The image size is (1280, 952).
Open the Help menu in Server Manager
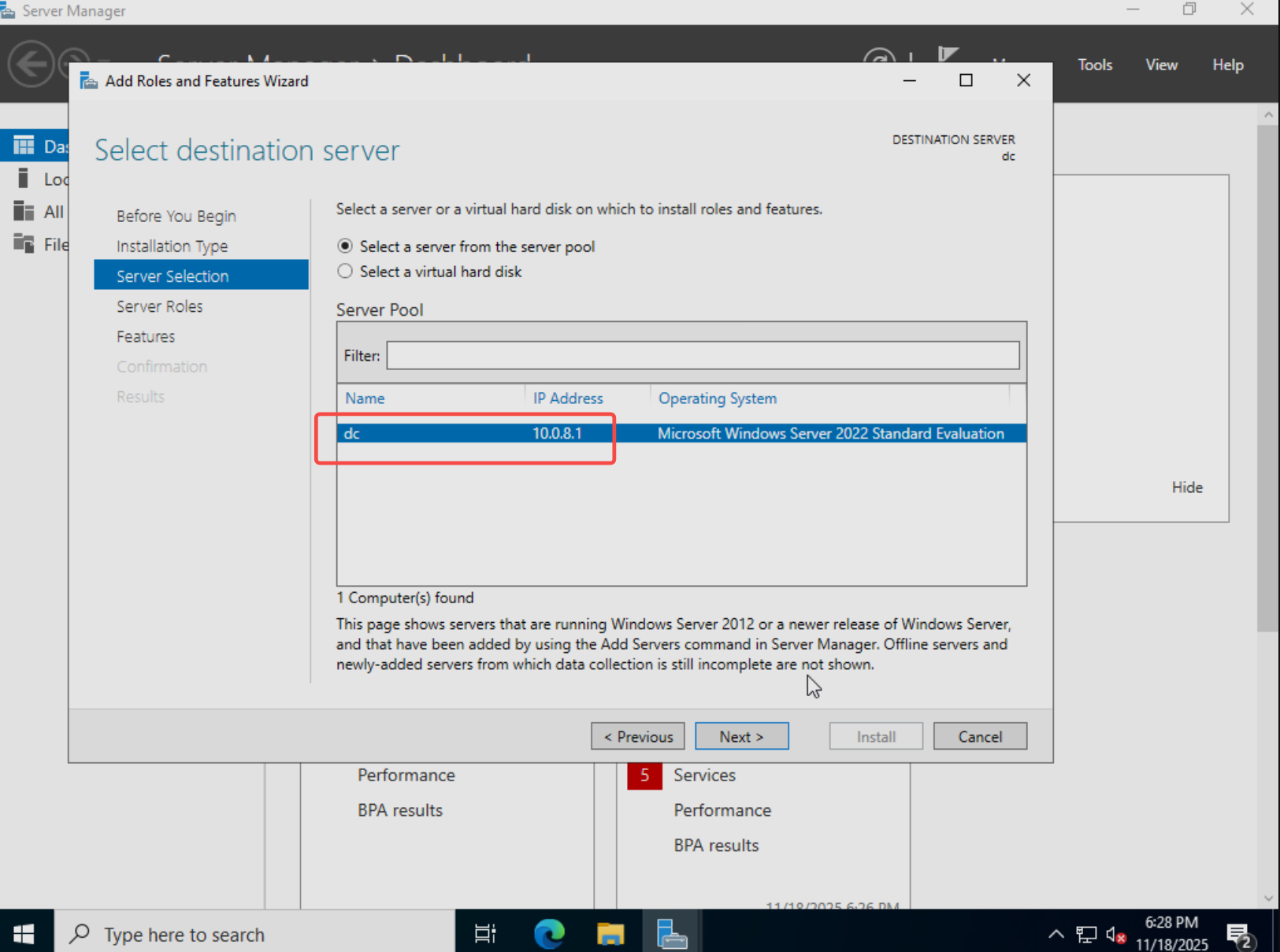point(1227,65)
